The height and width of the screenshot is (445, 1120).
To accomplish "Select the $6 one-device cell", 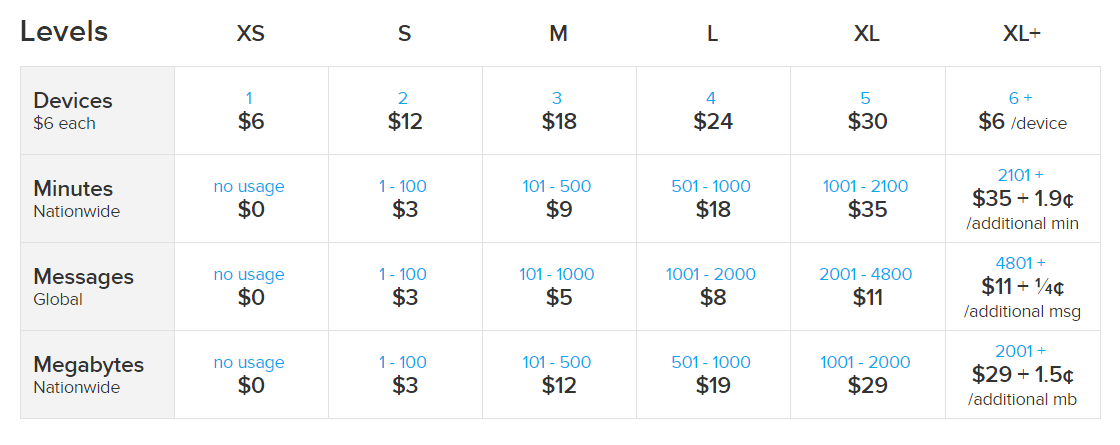I will pyautogui.click(x=251, y=111).
